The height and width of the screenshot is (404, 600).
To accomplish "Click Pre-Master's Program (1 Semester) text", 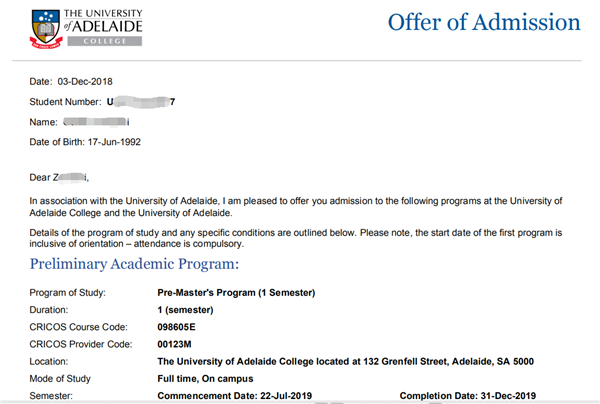I will coord(237,292).
